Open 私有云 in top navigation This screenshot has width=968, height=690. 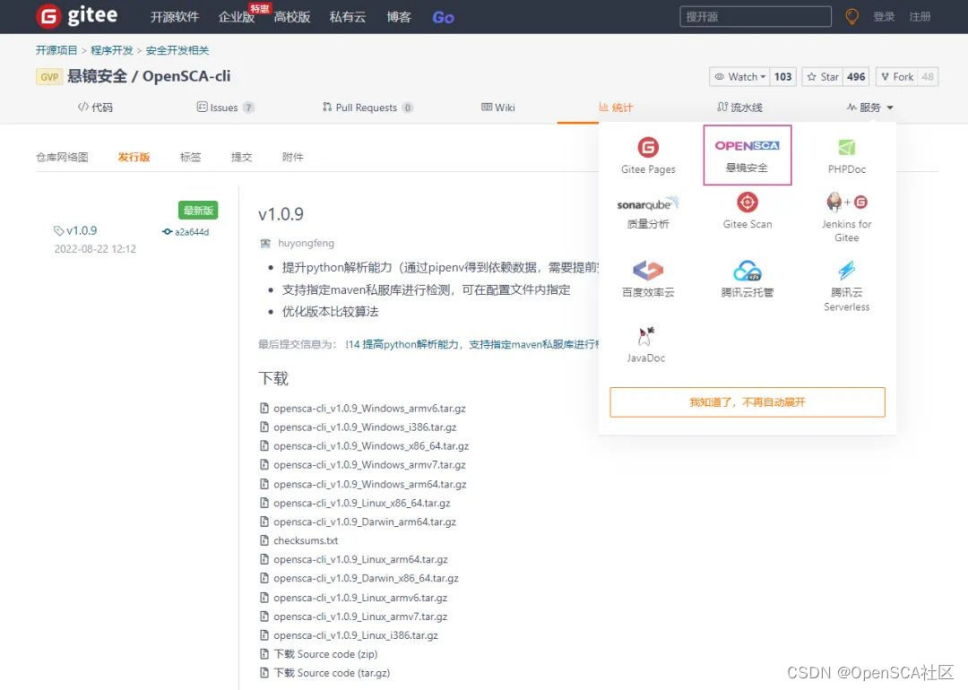348,17
